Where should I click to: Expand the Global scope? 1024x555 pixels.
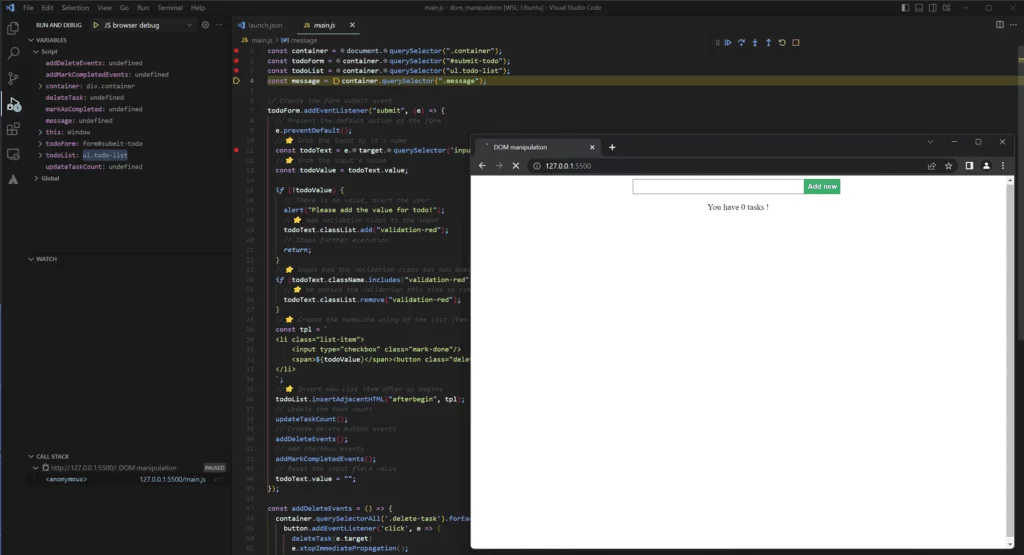click(36, 178)
